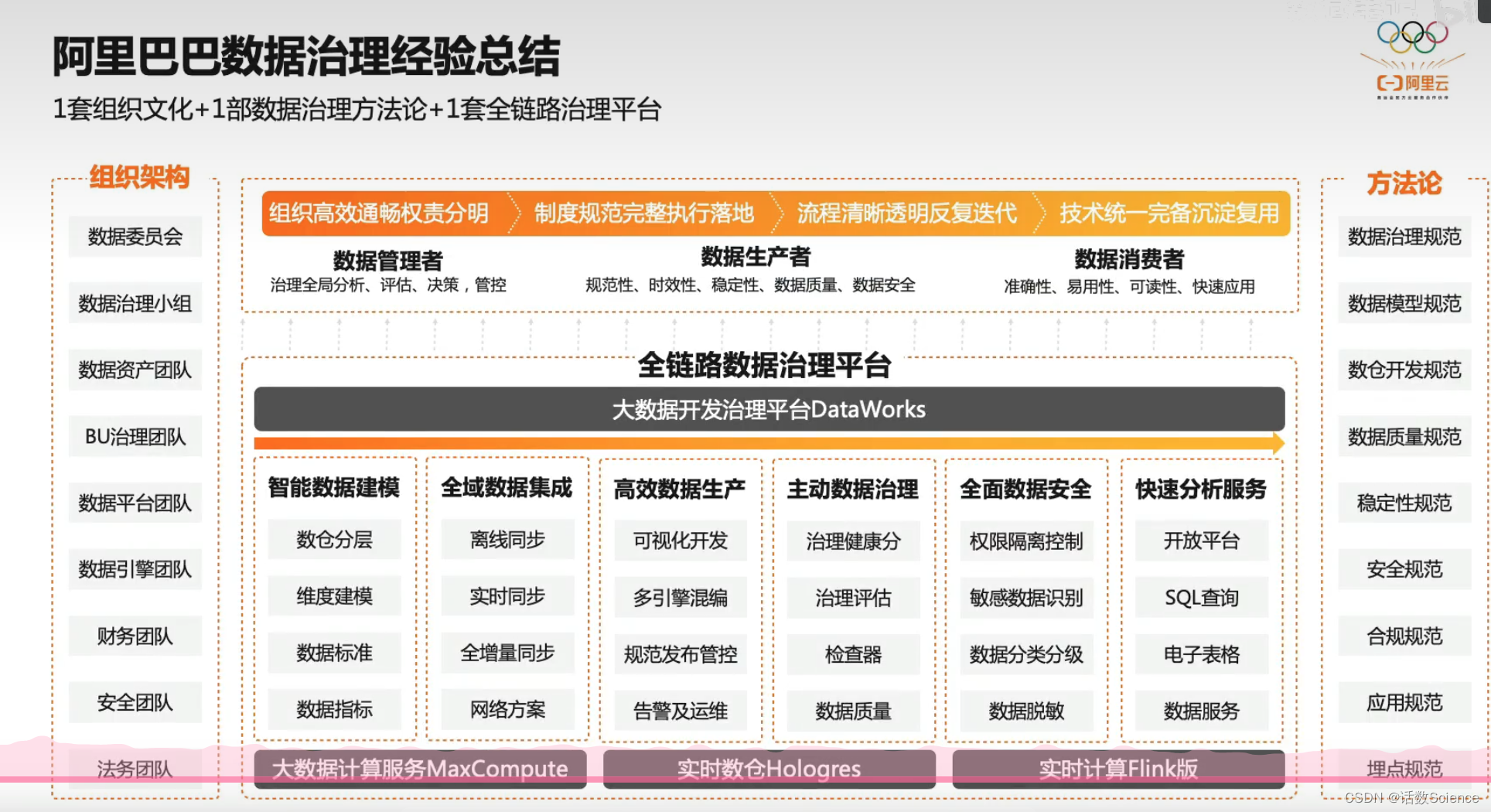
Task: Select 检查器 item
Action: click(x=854, y=654)
